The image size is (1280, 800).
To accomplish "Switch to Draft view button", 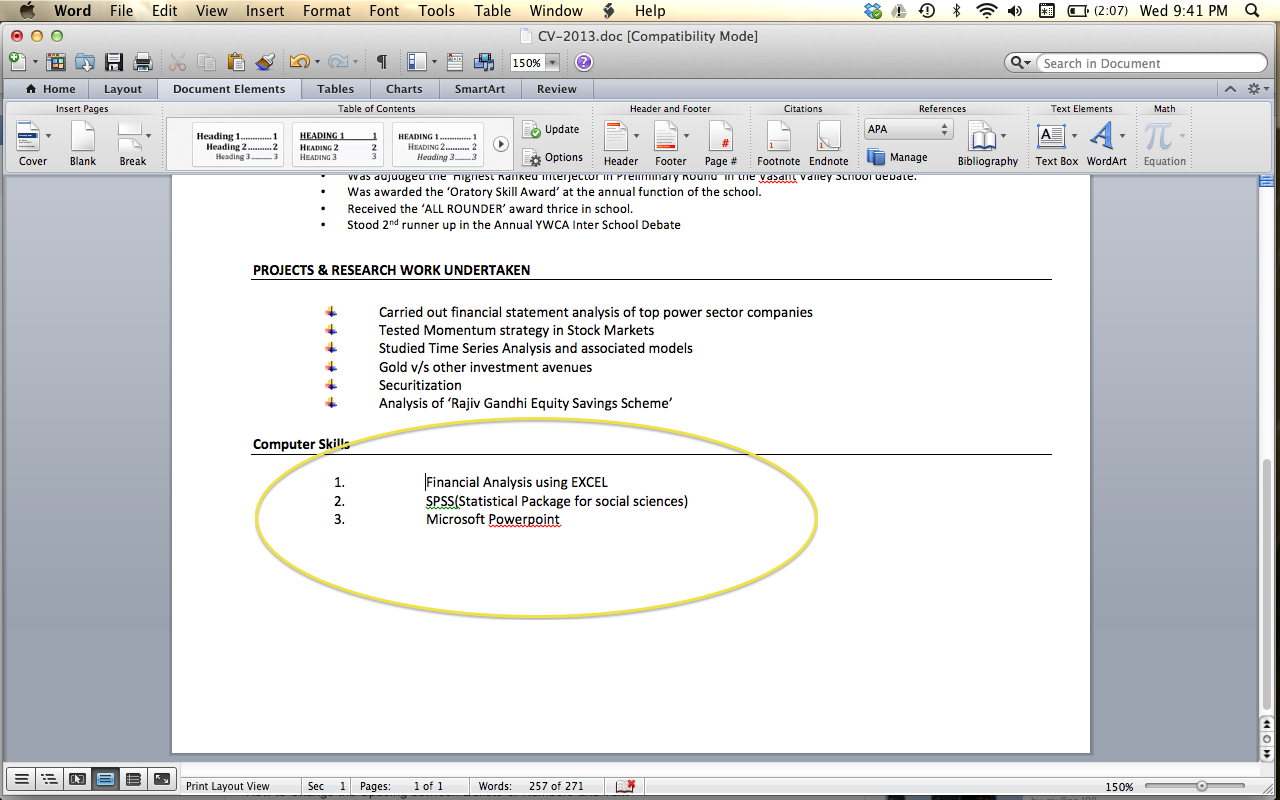I will point(20,779).
